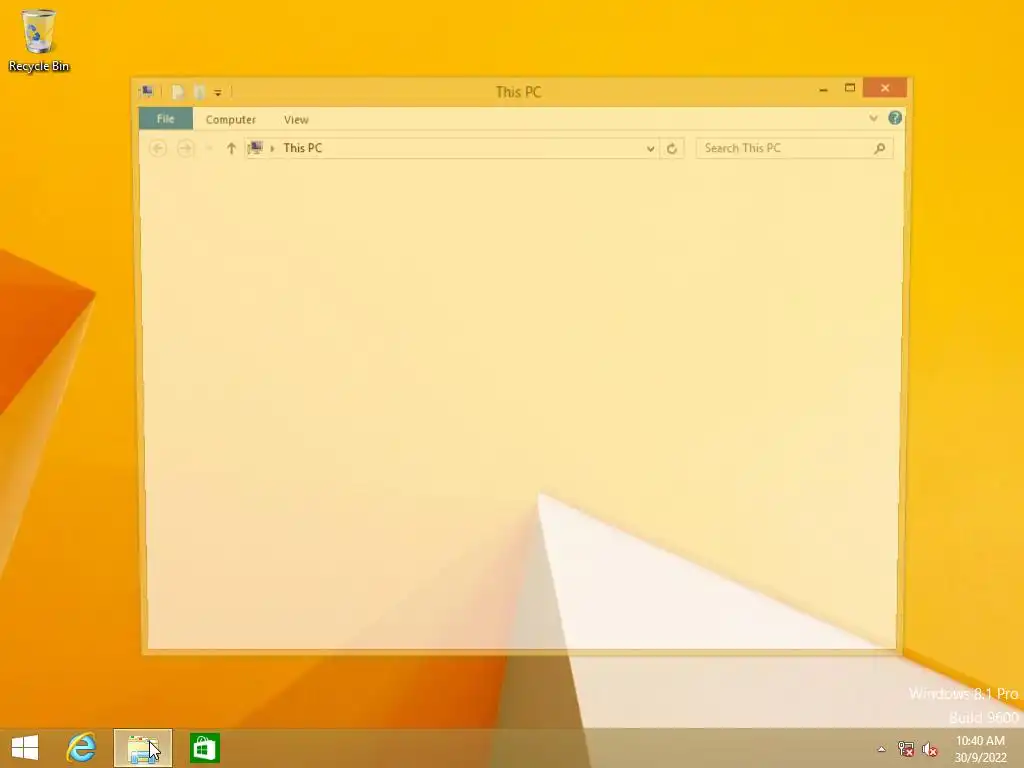The width and height of the screenshot is (1024, 768).
Task: Expand the breadcrumb arrow before This PC
Action: click(x=272, y=148)
